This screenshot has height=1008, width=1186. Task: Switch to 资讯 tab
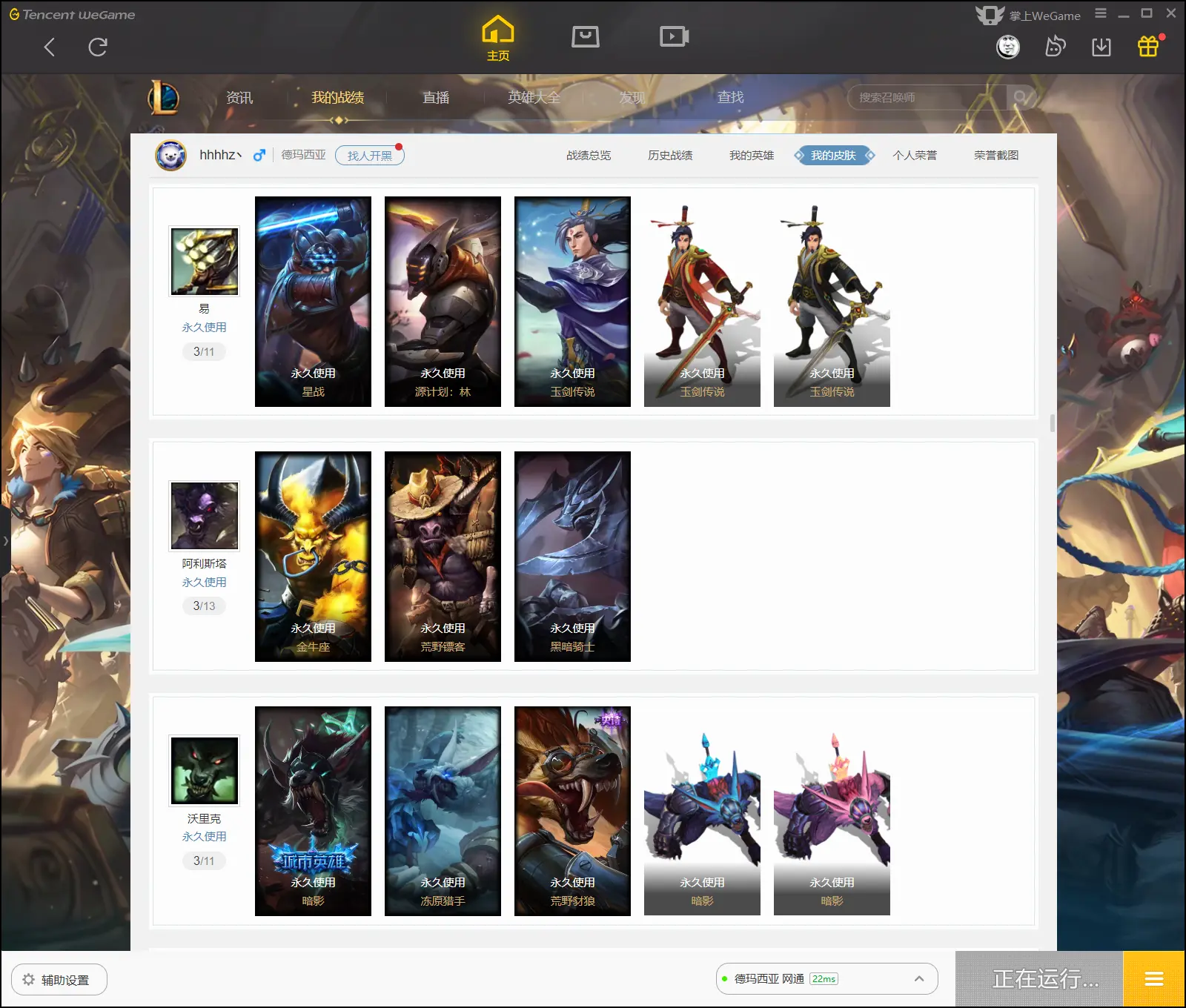(x=239, y=97)
